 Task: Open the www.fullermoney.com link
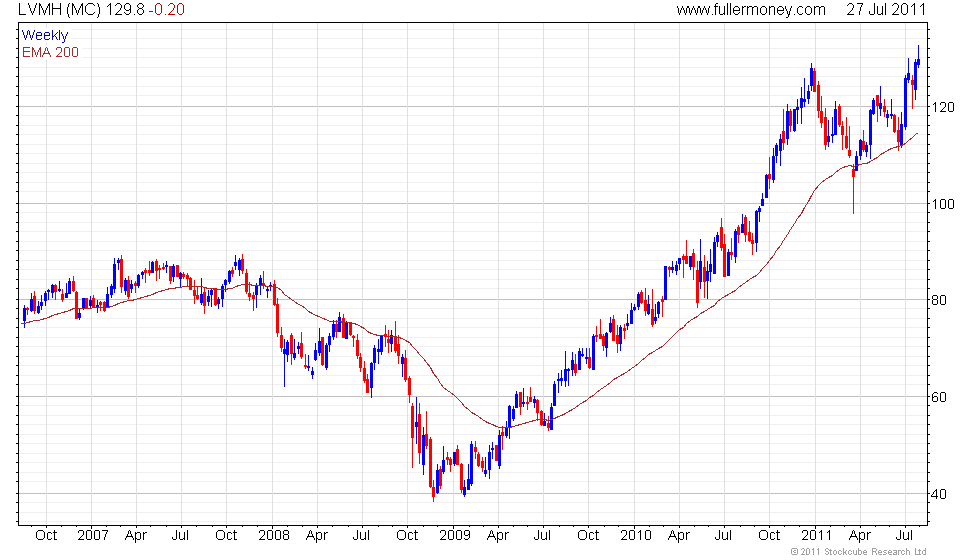(x=751, y=10)
